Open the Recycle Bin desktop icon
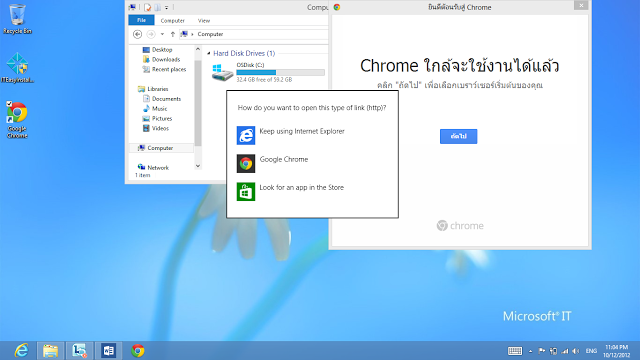This screenshot has height=360, width=640. pyautogui.click(x=17, y=19)
